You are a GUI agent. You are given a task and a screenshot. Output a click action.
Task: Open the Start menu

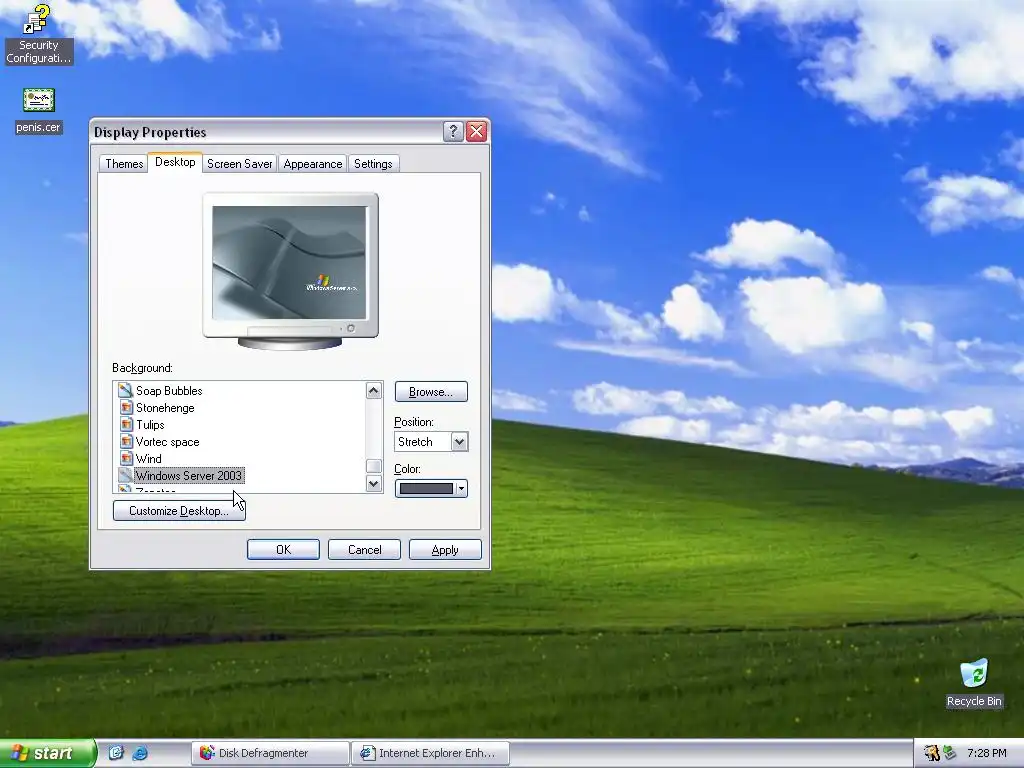click(x=47, y=753)
